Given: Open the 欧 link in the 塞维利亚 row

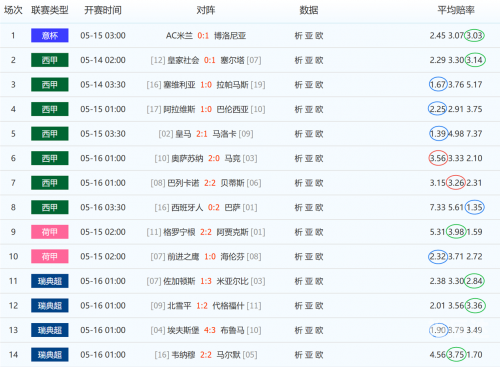Looking at the screenshot, I should click(x=319, y=85).
